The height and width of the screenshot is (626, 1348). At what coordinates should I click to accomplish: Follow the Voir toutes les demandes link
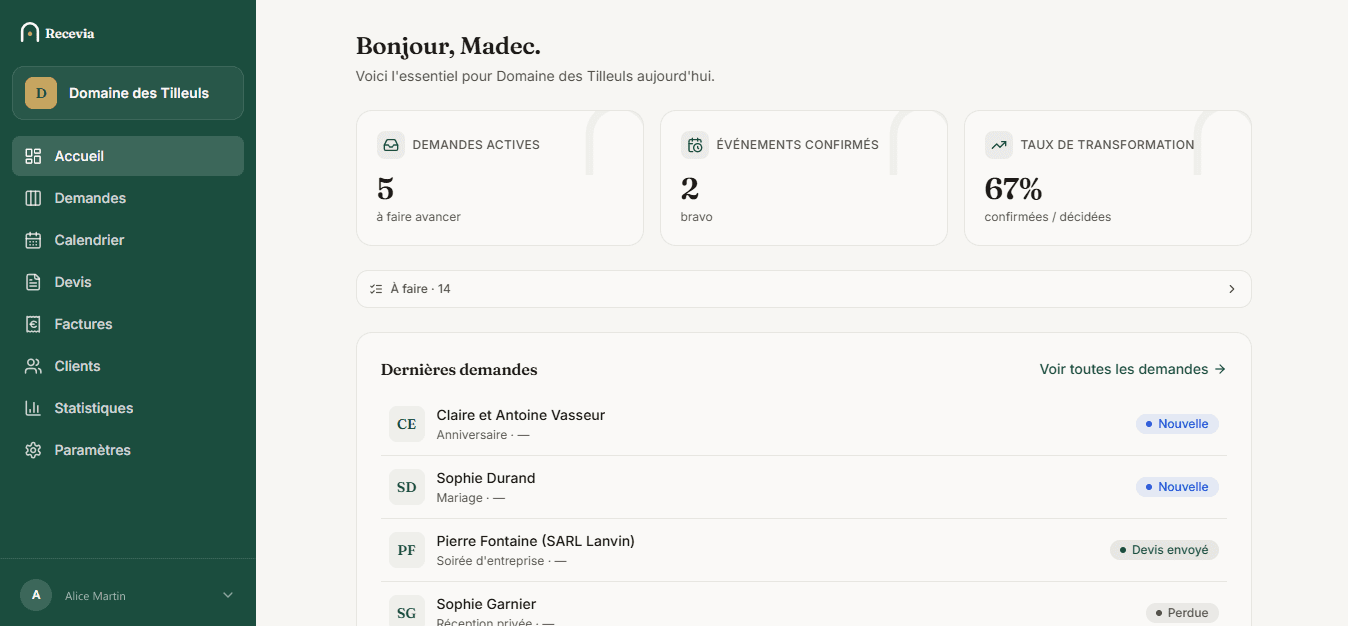click(1133, 369)
